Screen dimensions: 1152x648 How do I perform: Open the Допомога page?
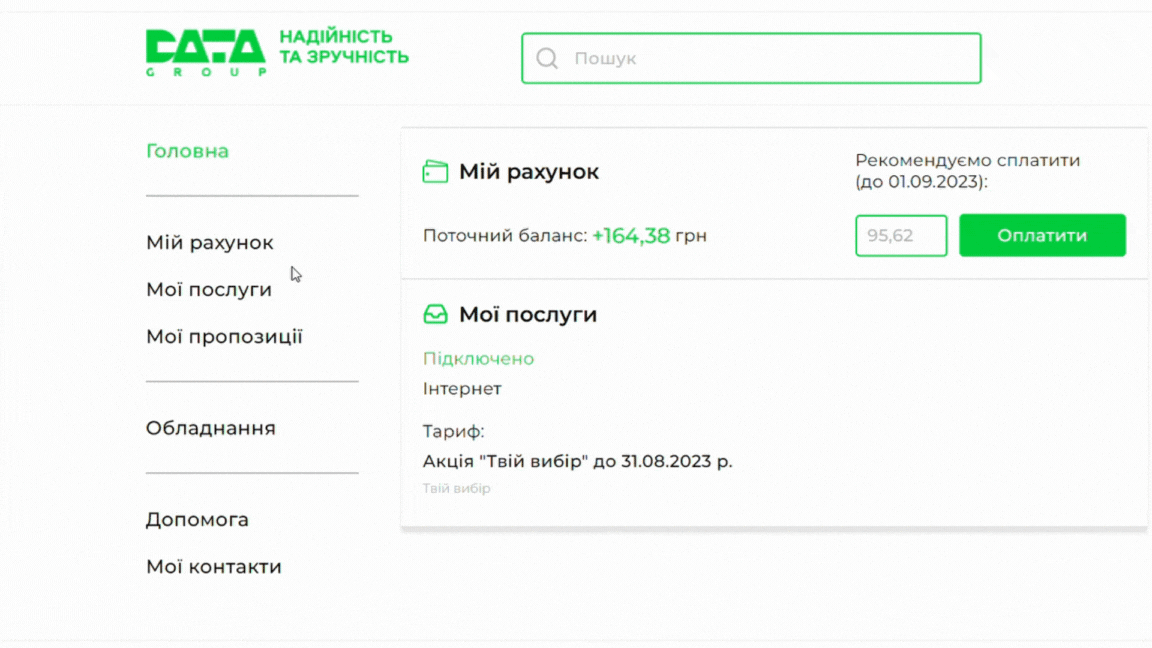(x=197, y=520)
